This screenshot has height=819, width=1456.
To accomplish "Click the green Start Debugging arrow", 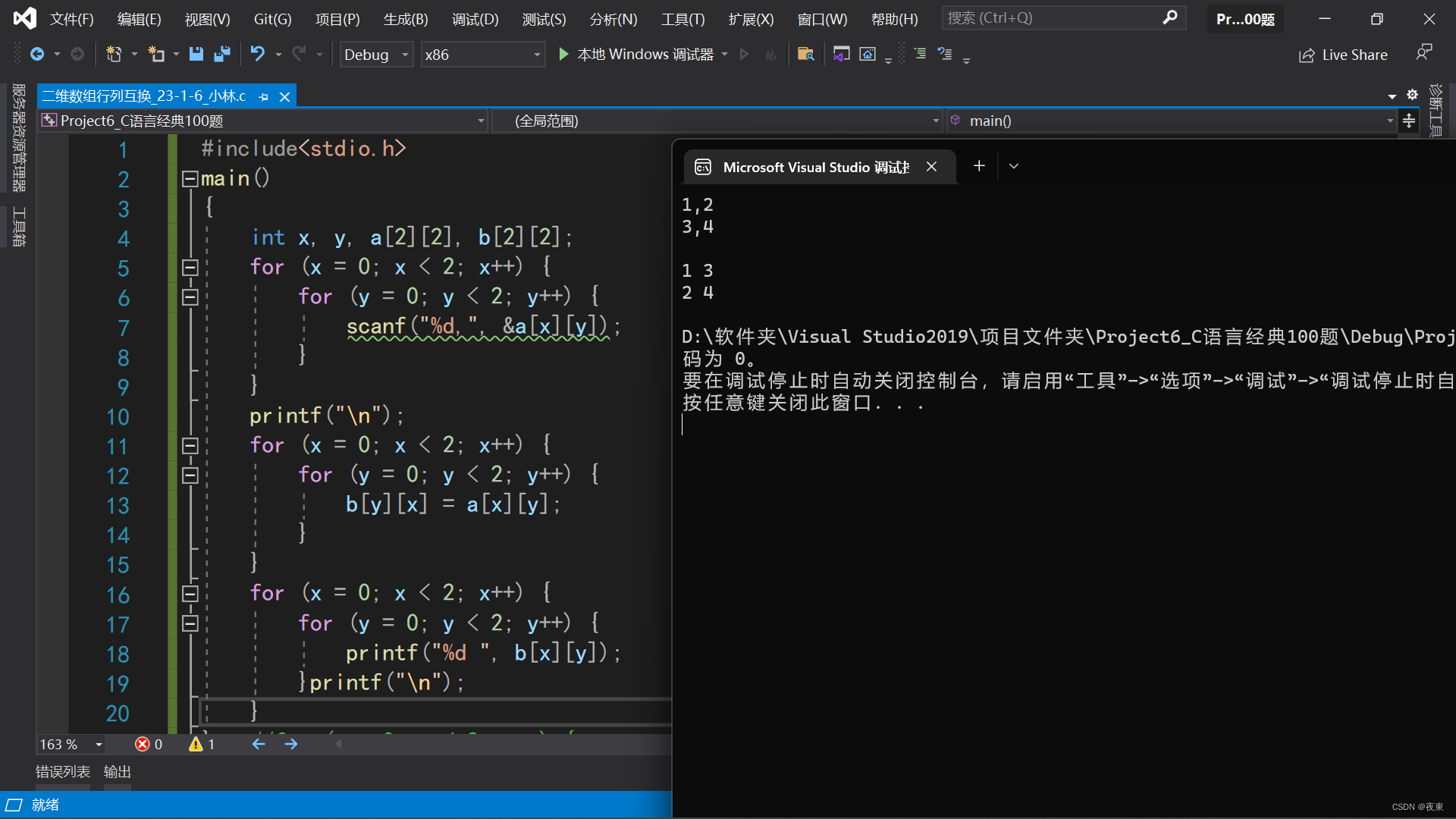I will click(563, 54).
